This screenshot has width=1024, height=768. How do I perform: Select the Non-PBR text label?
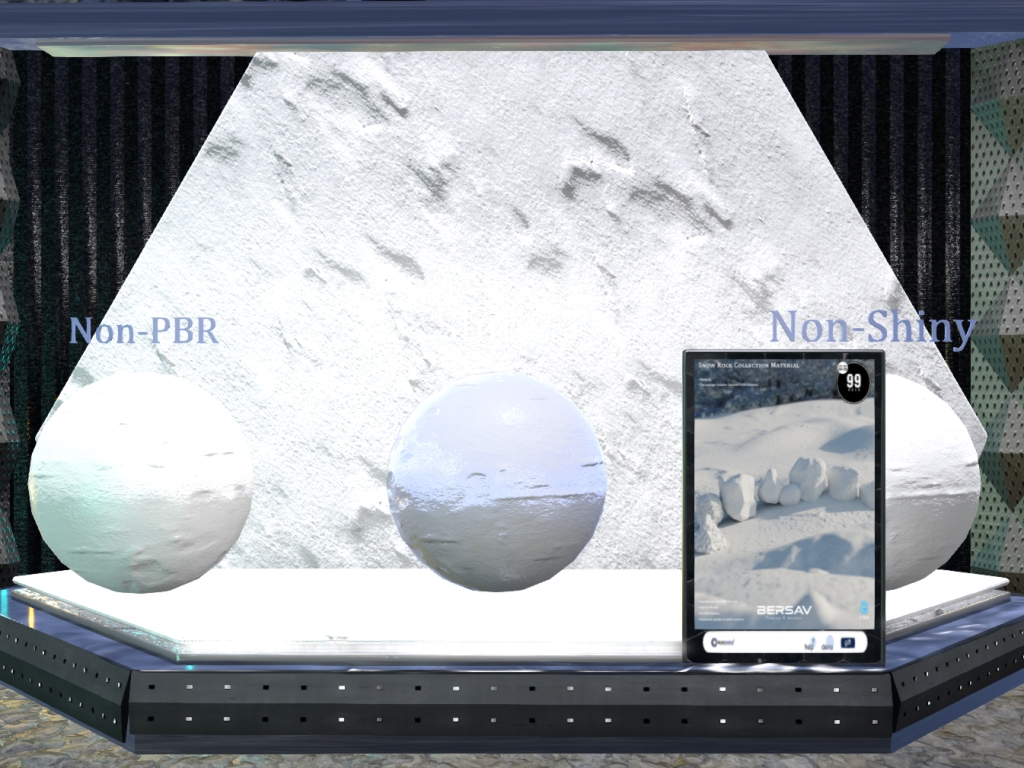pyautogui.click(x=143, y=329)
